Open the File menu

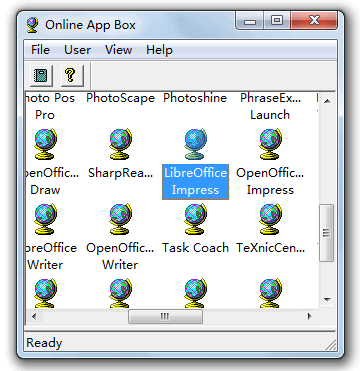(x=40, y=50)
